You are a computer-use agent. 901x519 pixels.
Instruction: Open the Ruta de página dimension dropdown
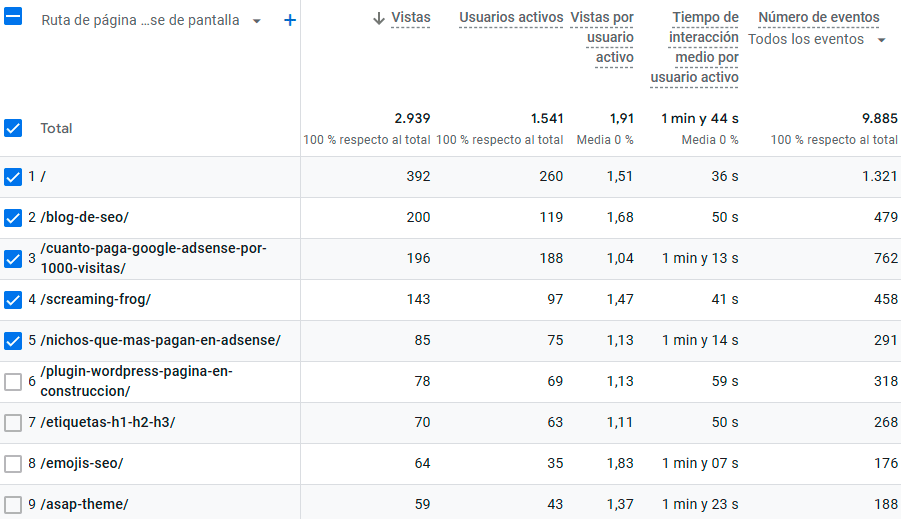[x=257, y=21]
